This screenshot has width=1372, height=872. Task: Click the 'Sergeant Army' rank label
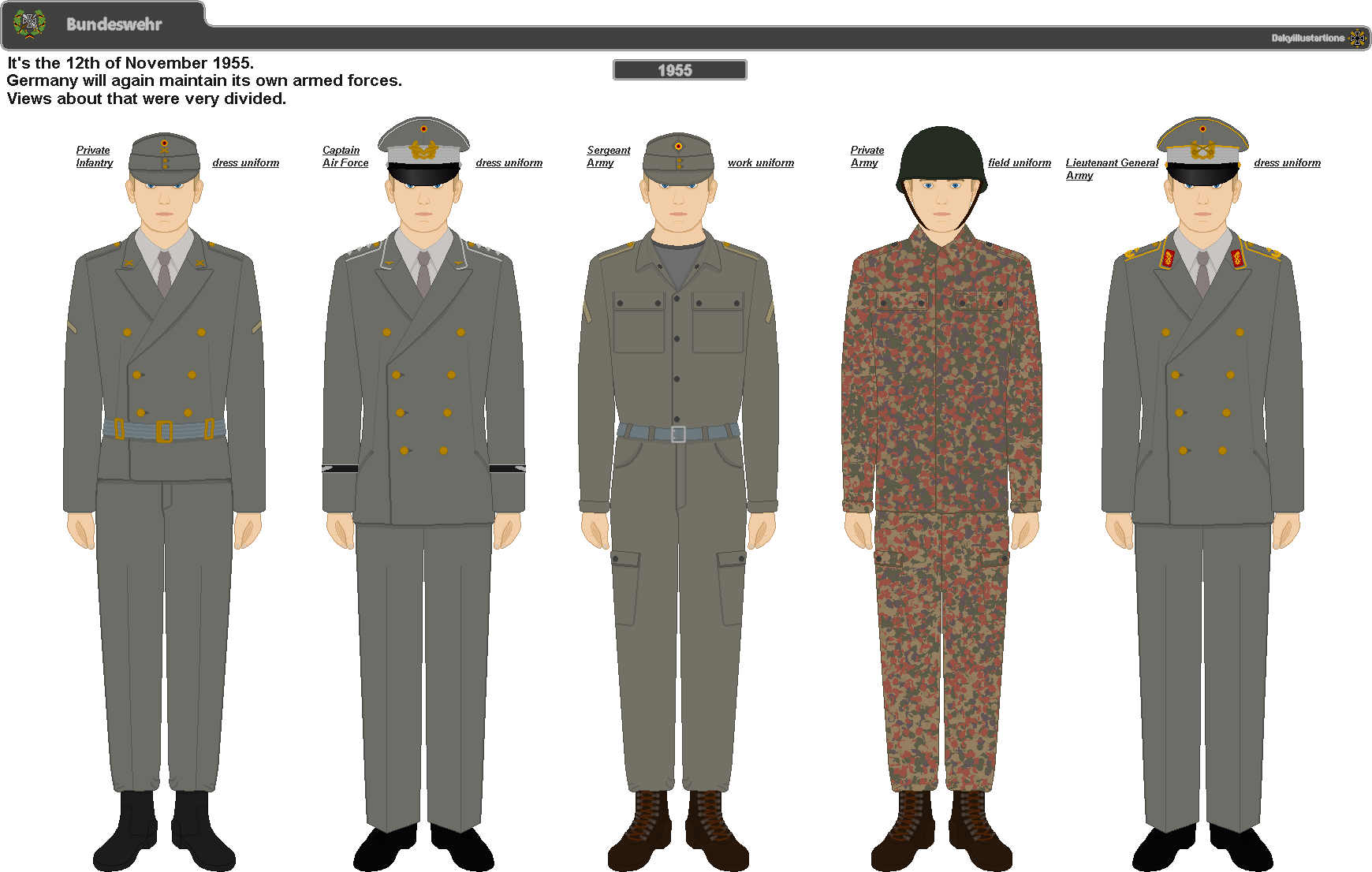coord(609,156)
